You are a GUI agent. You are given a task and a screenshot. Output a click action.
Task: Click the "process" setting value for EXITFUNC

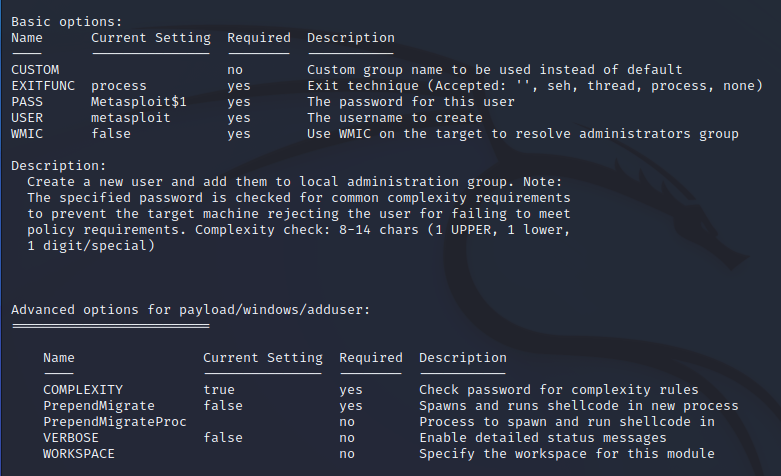(x=119, y=86)
